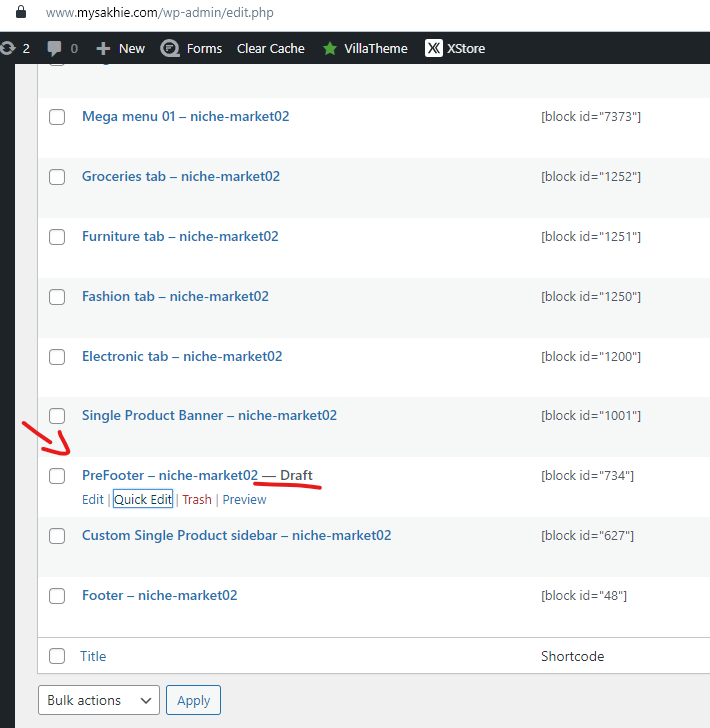Click the plus New icon

[x=103, y=48]
